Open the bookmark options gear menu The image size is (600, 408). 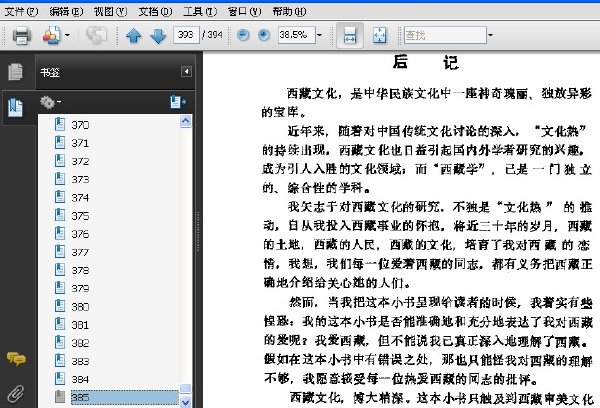click(50, 102)
